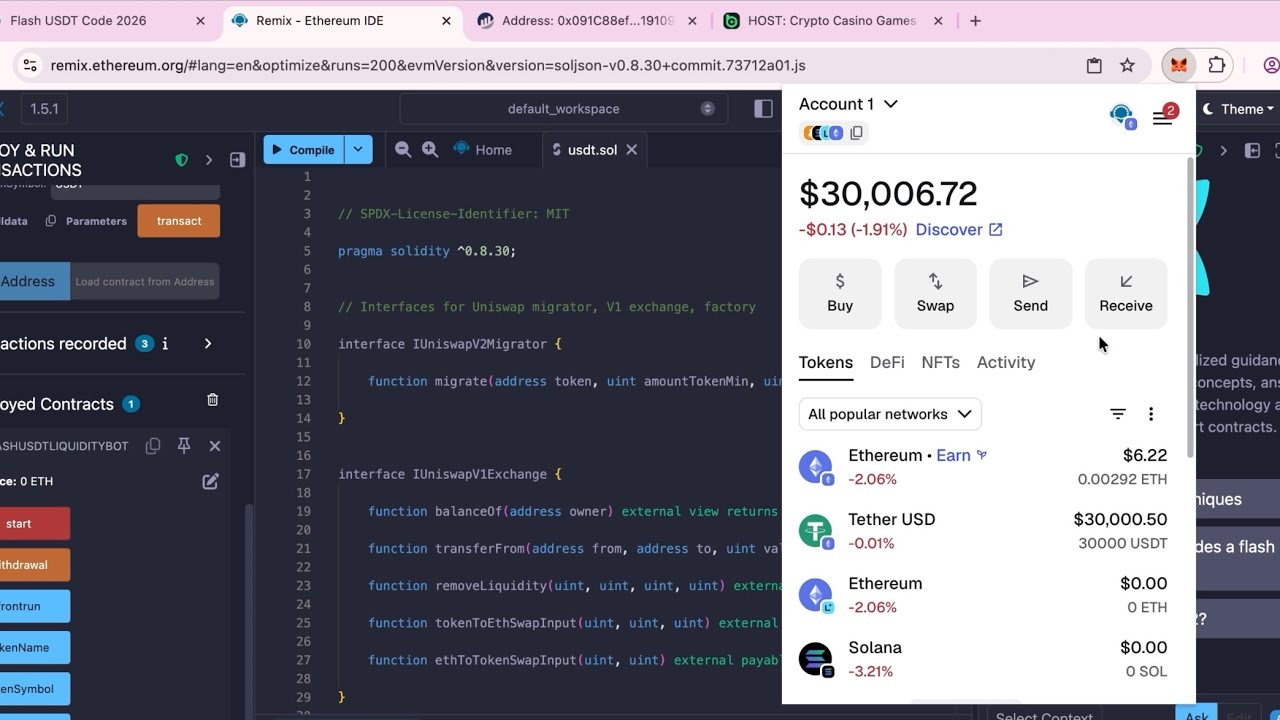This screenshot has height=720, width=1280.
Task: Zoom in the Remix editor
Action: [x=430, y=149]
